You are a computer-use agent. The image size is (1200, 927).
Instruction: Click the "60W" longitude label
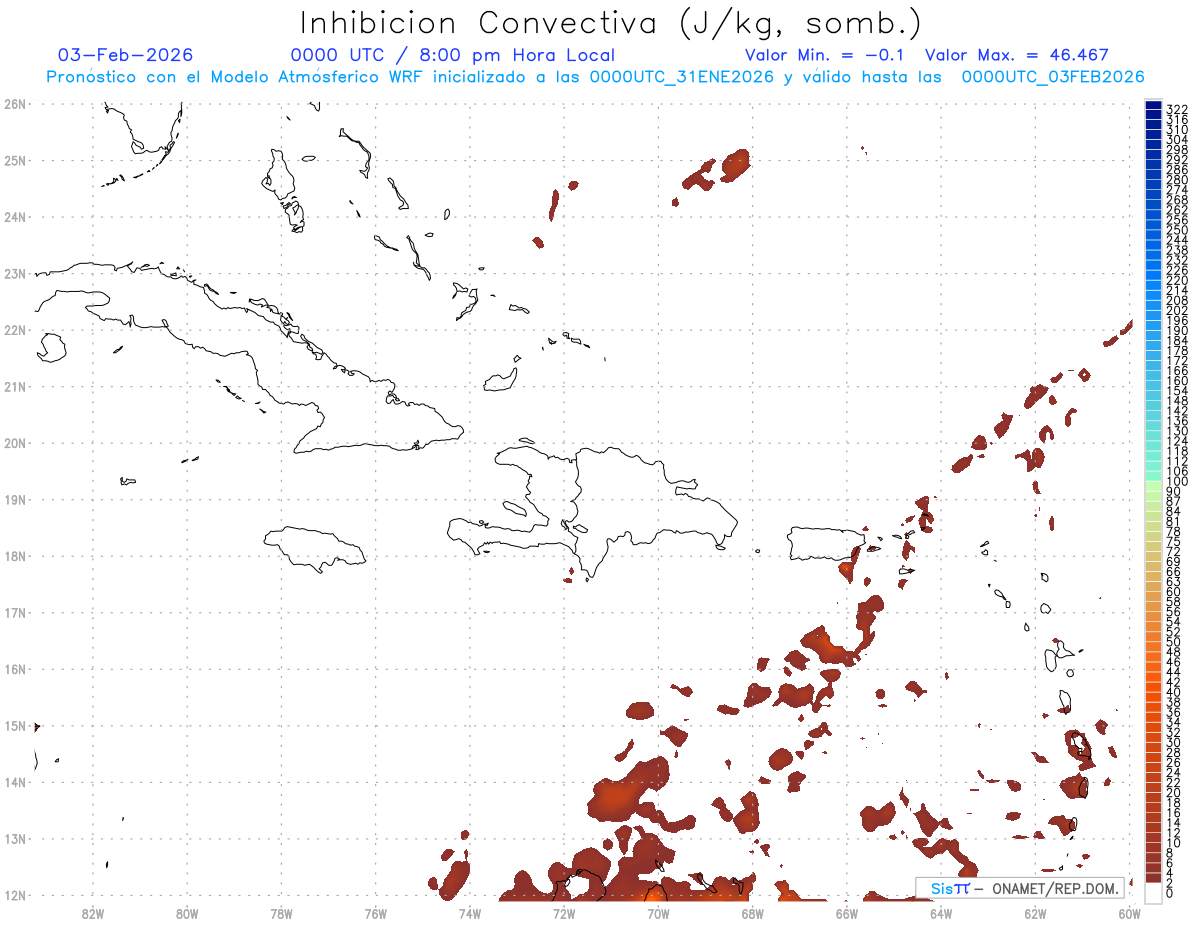click(1130, 913)
